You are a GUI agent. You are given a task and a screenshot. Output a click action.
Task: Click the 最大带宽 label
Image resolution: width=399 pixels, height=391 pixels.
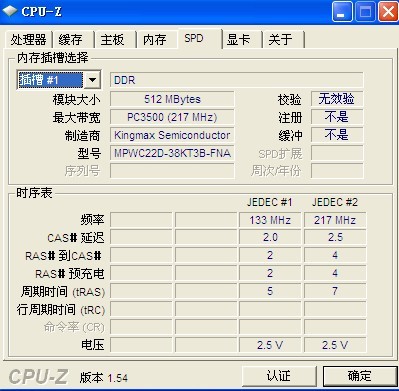(x=76, y=118)
